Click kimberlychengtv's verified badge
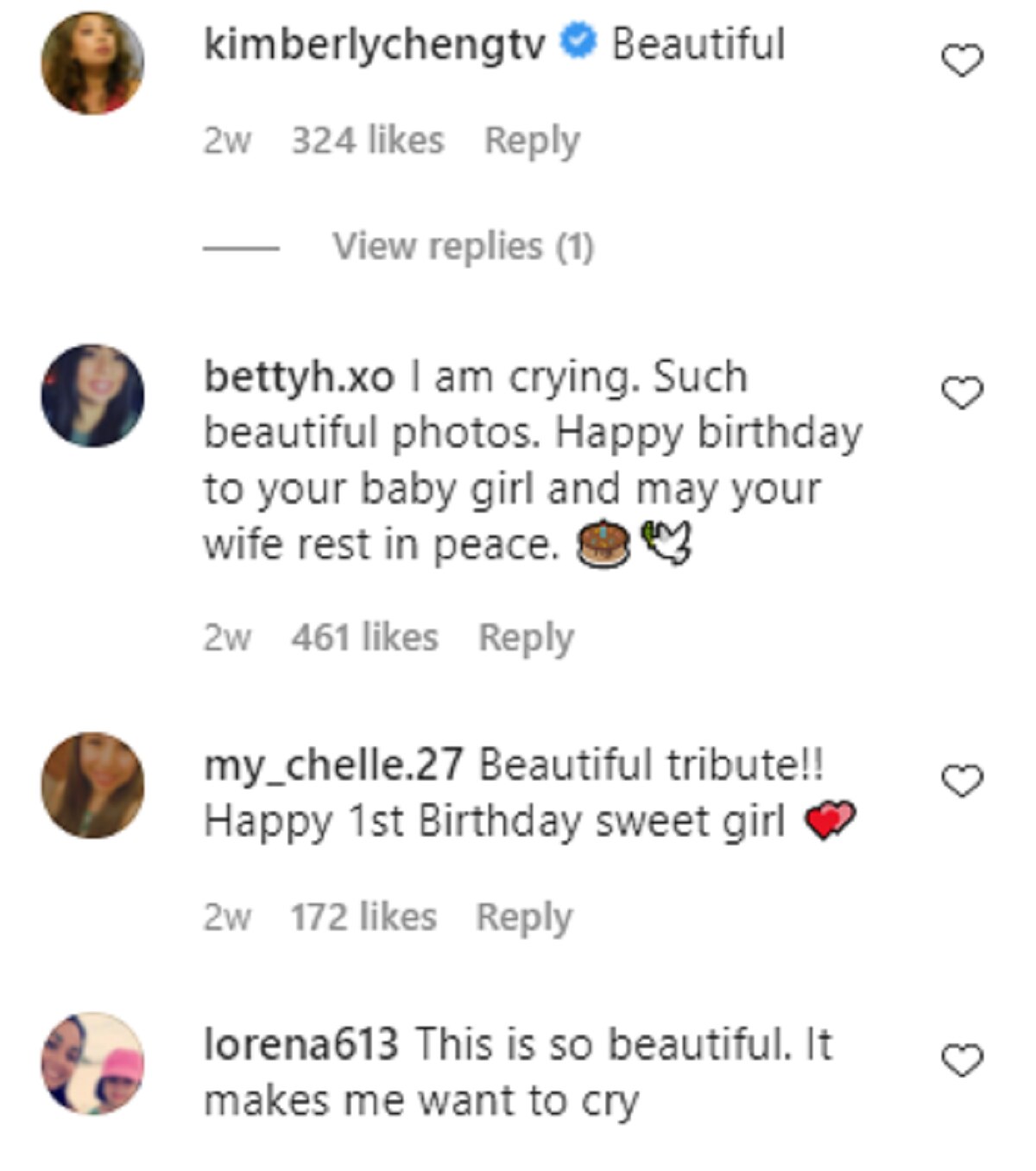This screenshot has width=1036, height=1171. click(578, 42)
